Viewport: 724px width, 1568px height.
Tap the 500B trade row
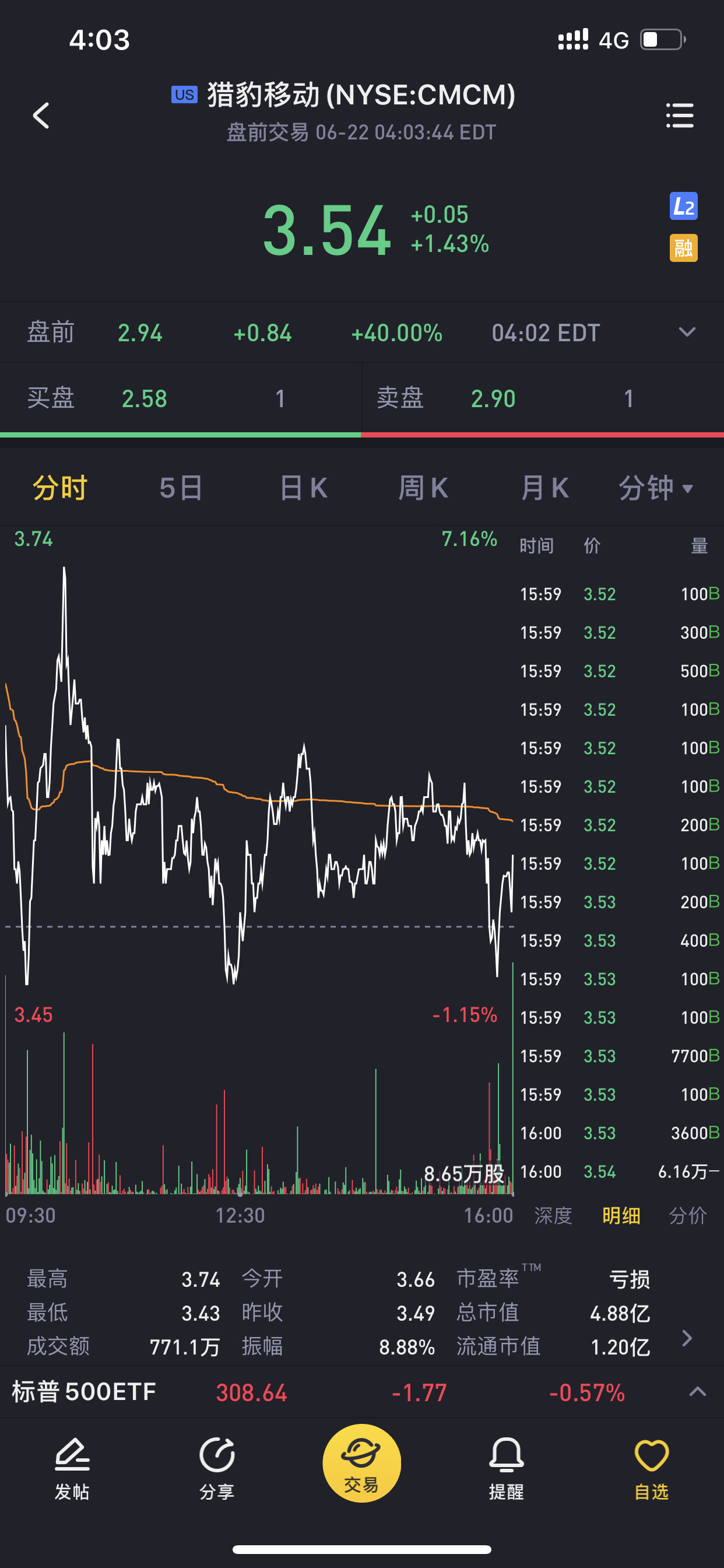point(619,671)
